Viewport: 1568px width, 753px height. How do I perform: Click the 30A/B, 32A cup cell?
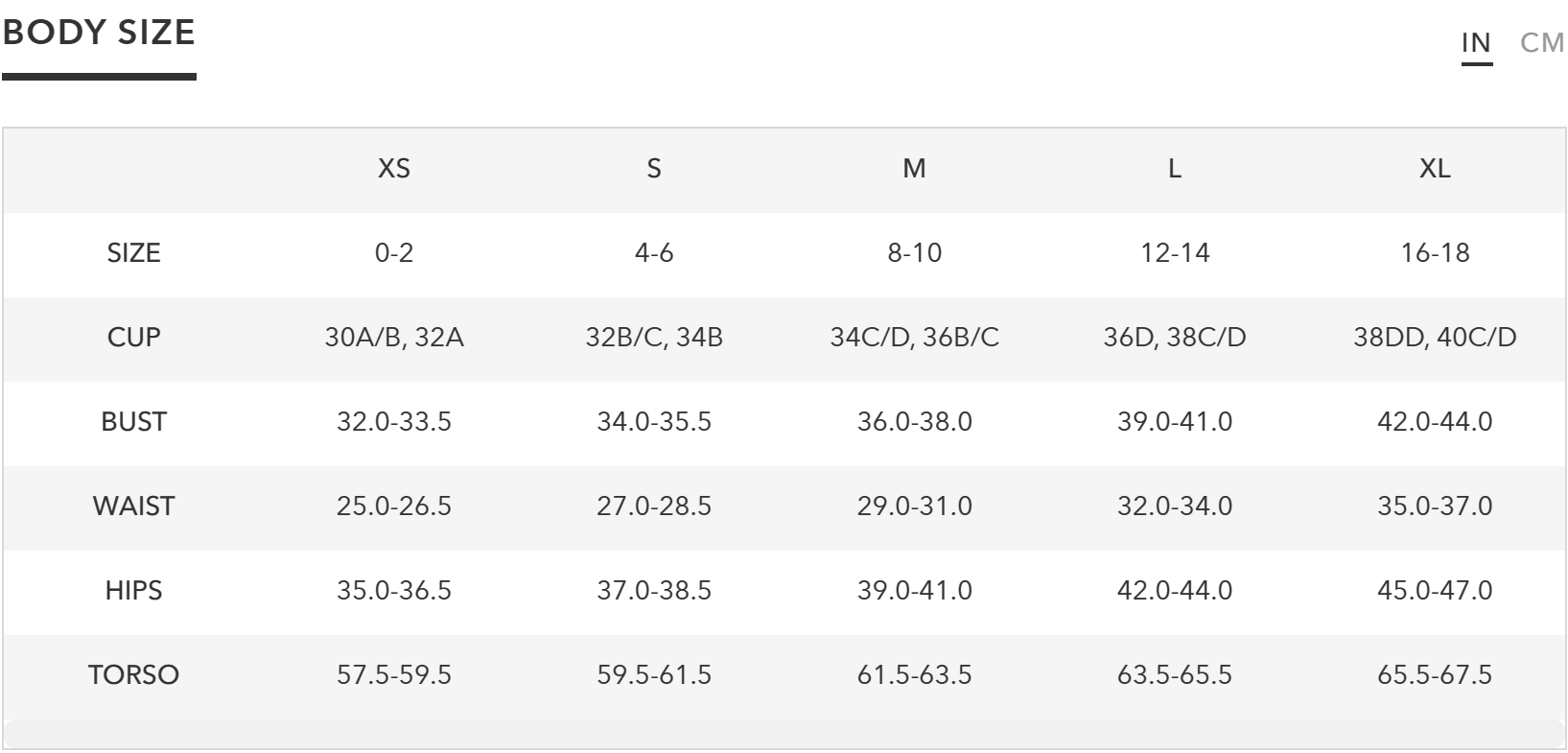tap(394, 338)
